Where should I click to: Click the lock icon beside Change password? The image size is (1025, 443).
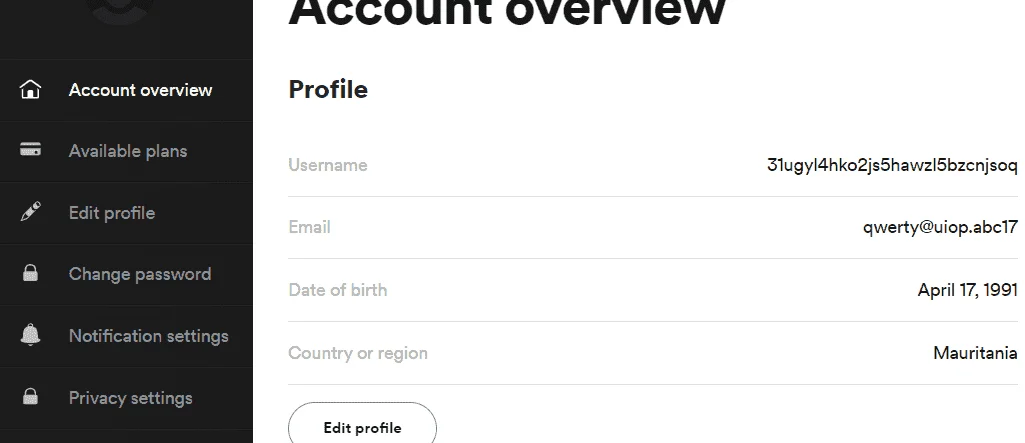pos(30,273)
